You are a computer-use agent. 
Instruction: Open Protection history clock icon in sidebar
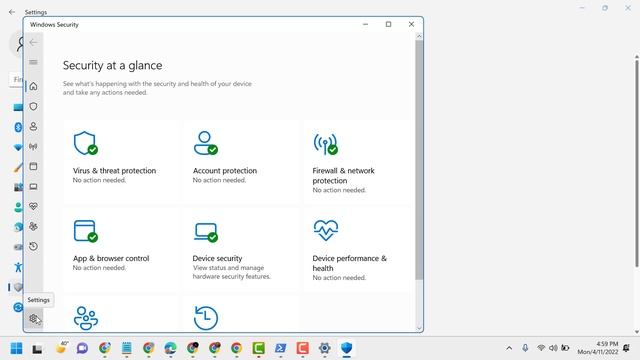click(33, 247)
